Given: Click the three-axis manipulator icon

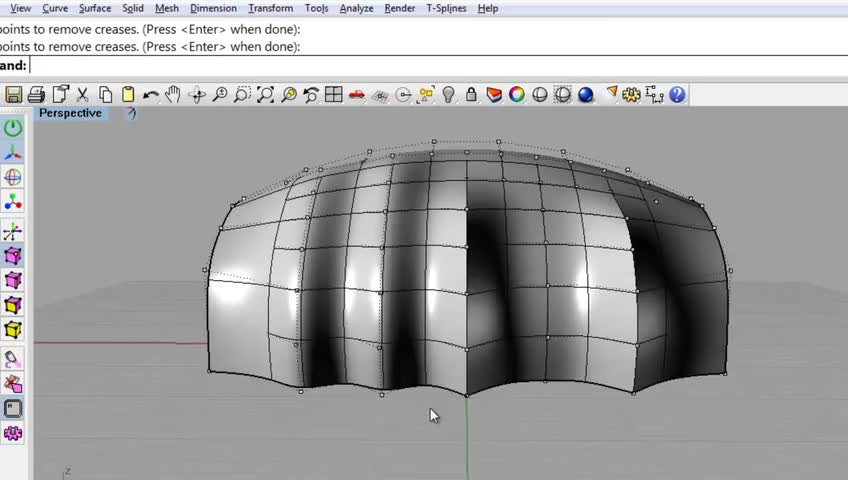Looking at the screenshot, I should [x=13, y=152].
